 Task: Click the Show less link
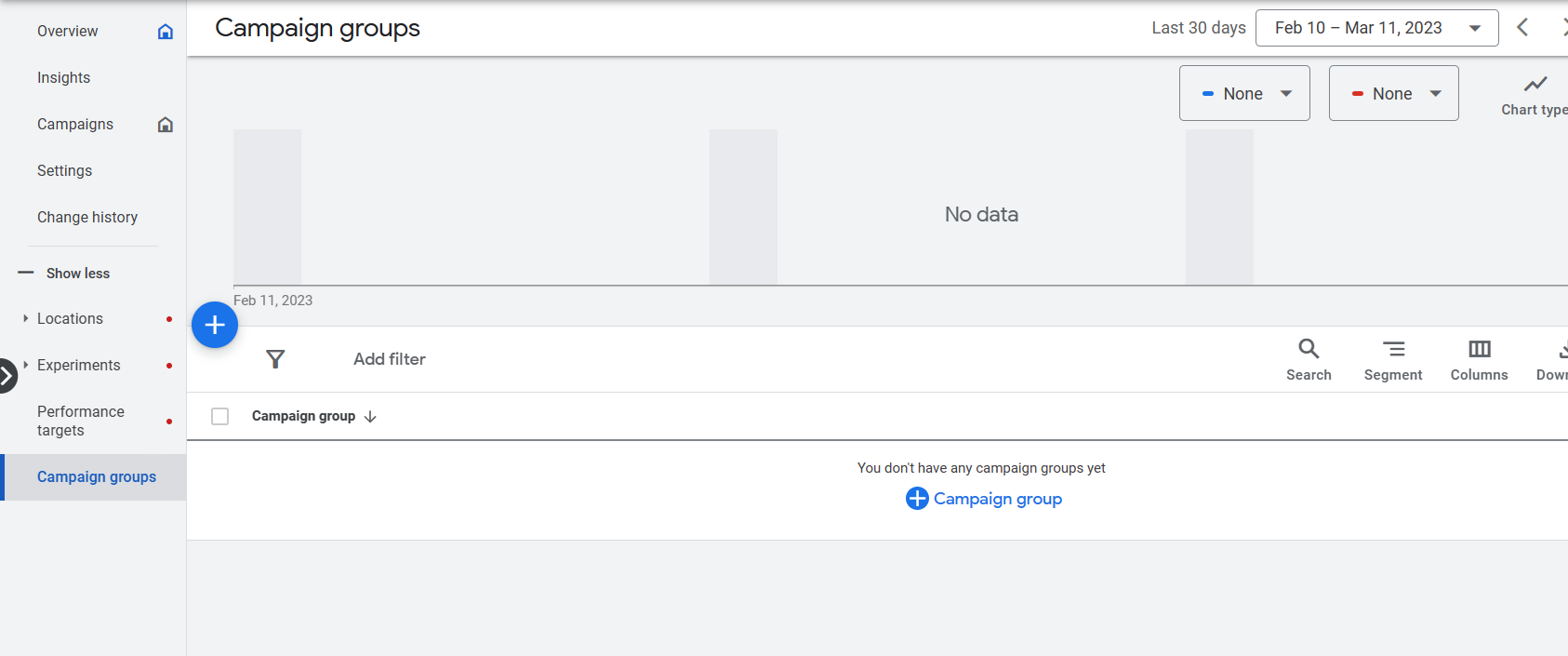click(78, 274)
